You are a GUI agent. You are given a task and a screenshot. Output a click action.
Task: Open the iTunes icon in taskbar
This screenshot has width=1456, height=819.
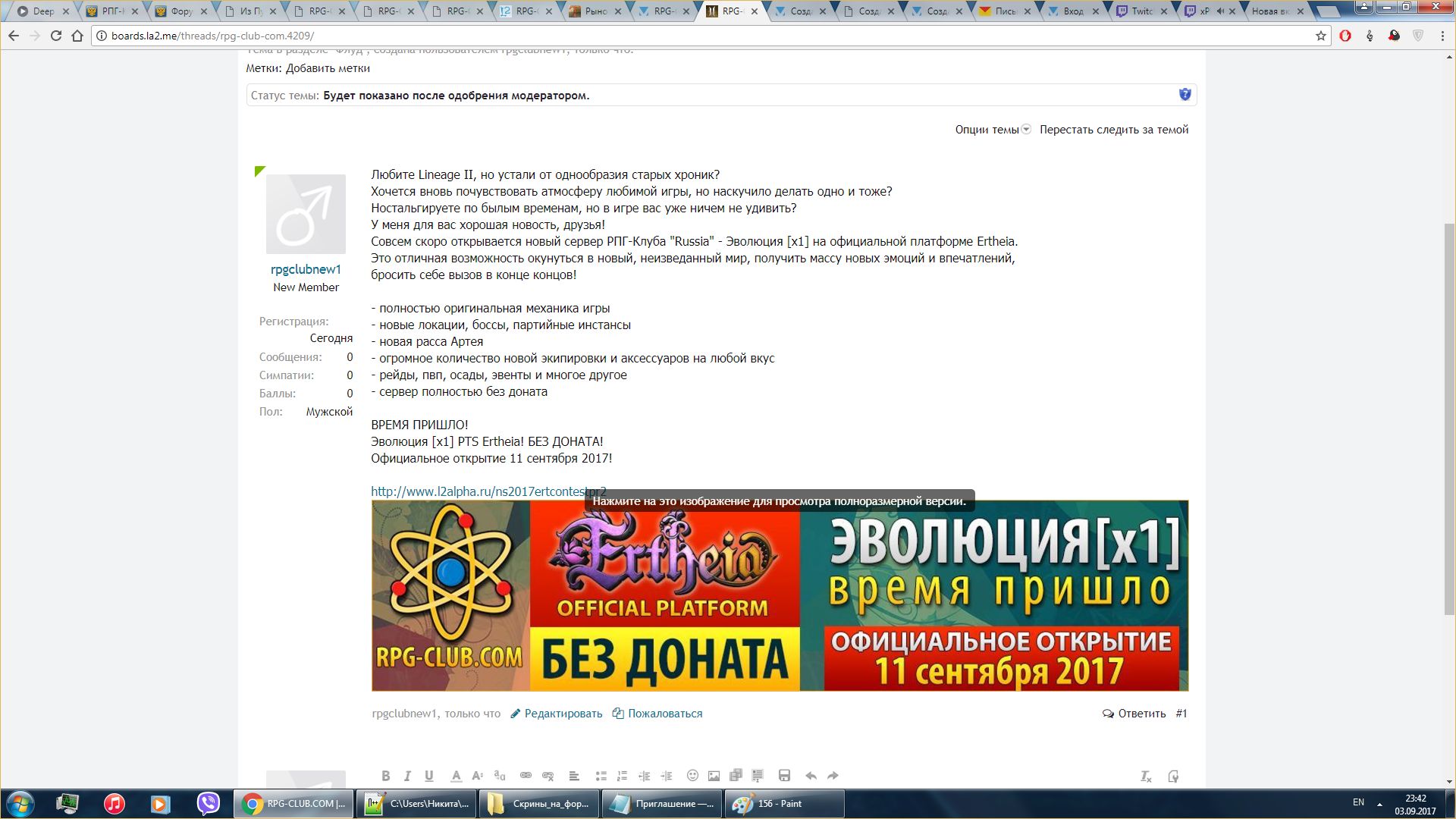[x=115, y=804]
